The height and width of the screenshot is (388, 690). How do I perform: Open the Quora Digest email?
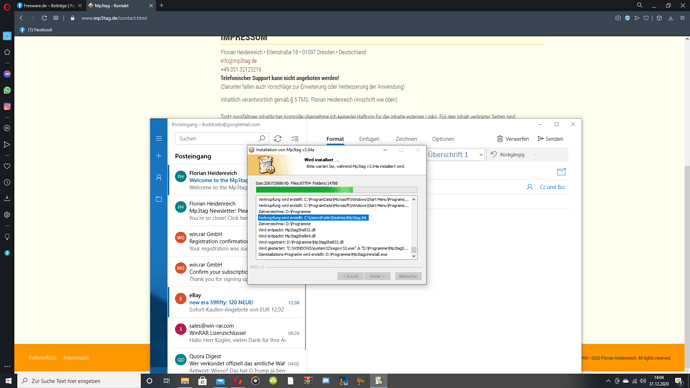coord(237,362)
